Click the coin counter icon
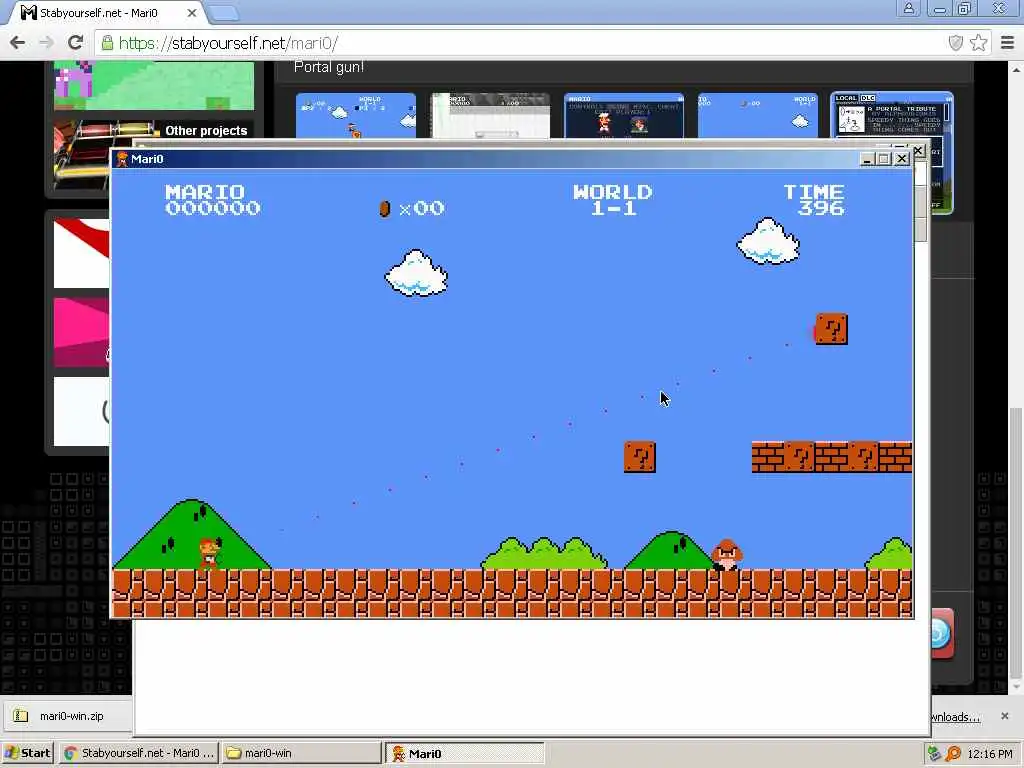 pyautogui.click(x=385, y=208)
